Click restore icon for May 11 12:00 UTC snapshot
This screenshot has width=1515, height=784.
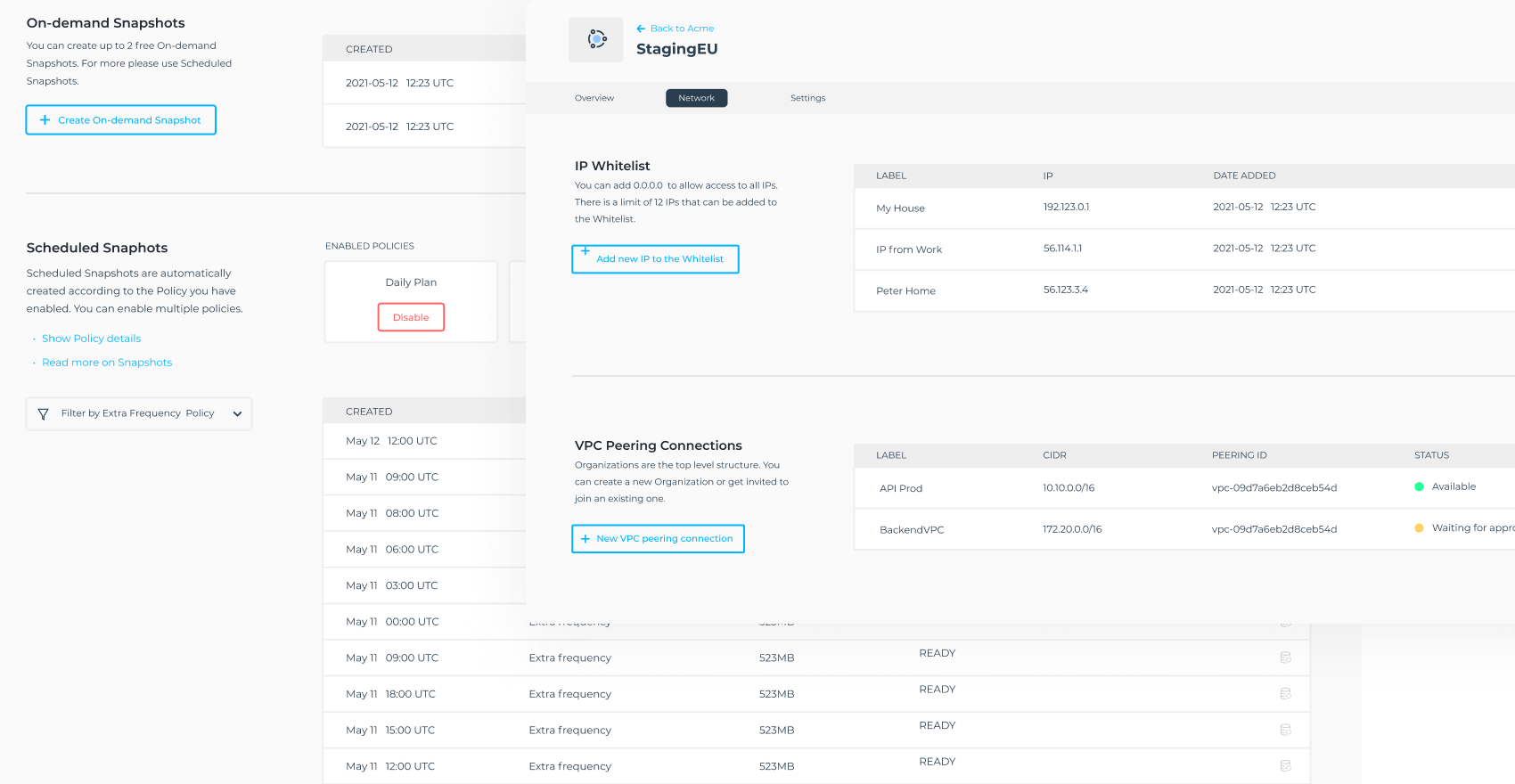pos(1285,765)
